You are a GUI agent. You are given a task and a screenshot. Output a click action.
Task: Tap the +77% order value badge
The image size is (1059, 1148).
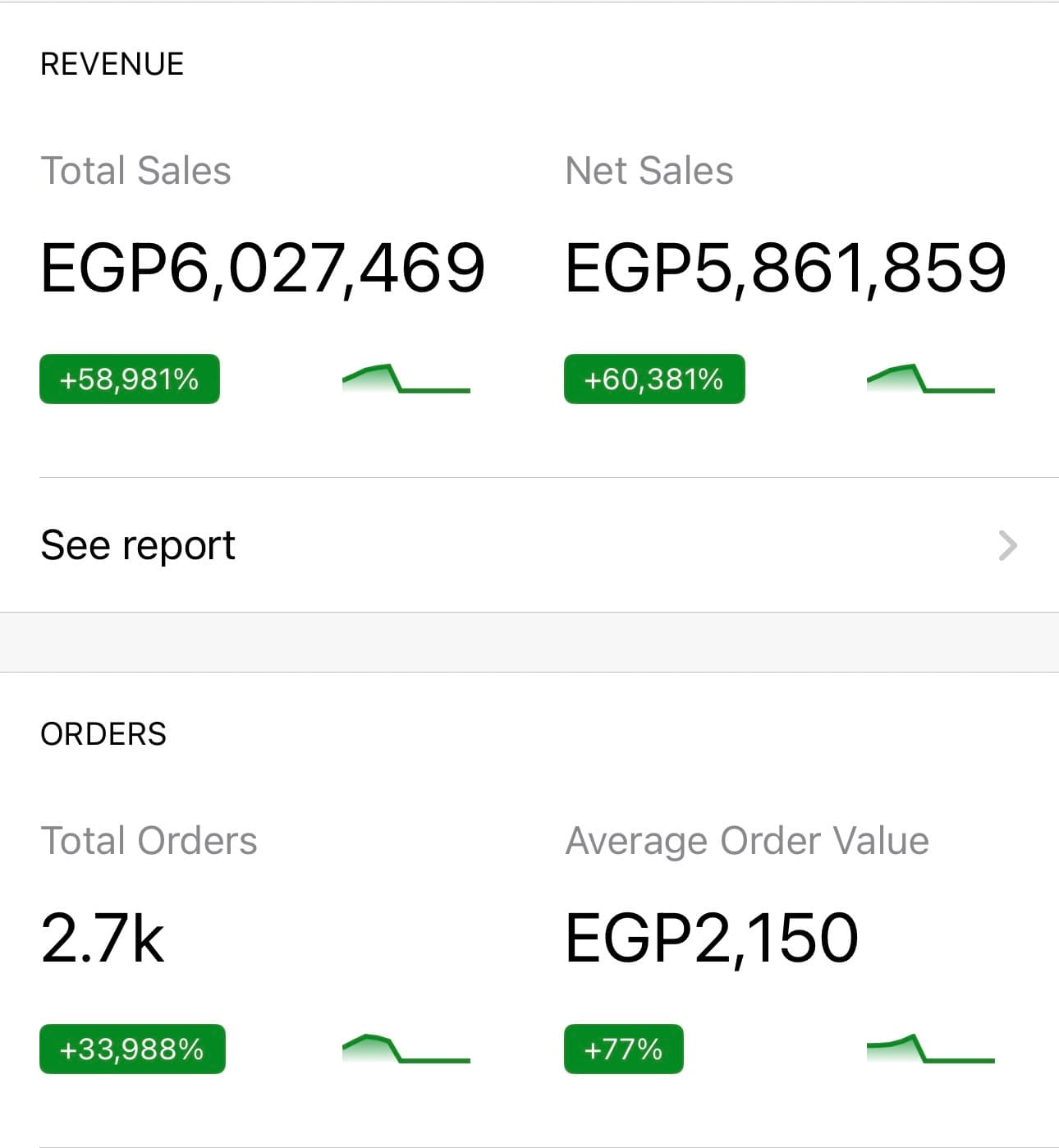point(624,1049)
